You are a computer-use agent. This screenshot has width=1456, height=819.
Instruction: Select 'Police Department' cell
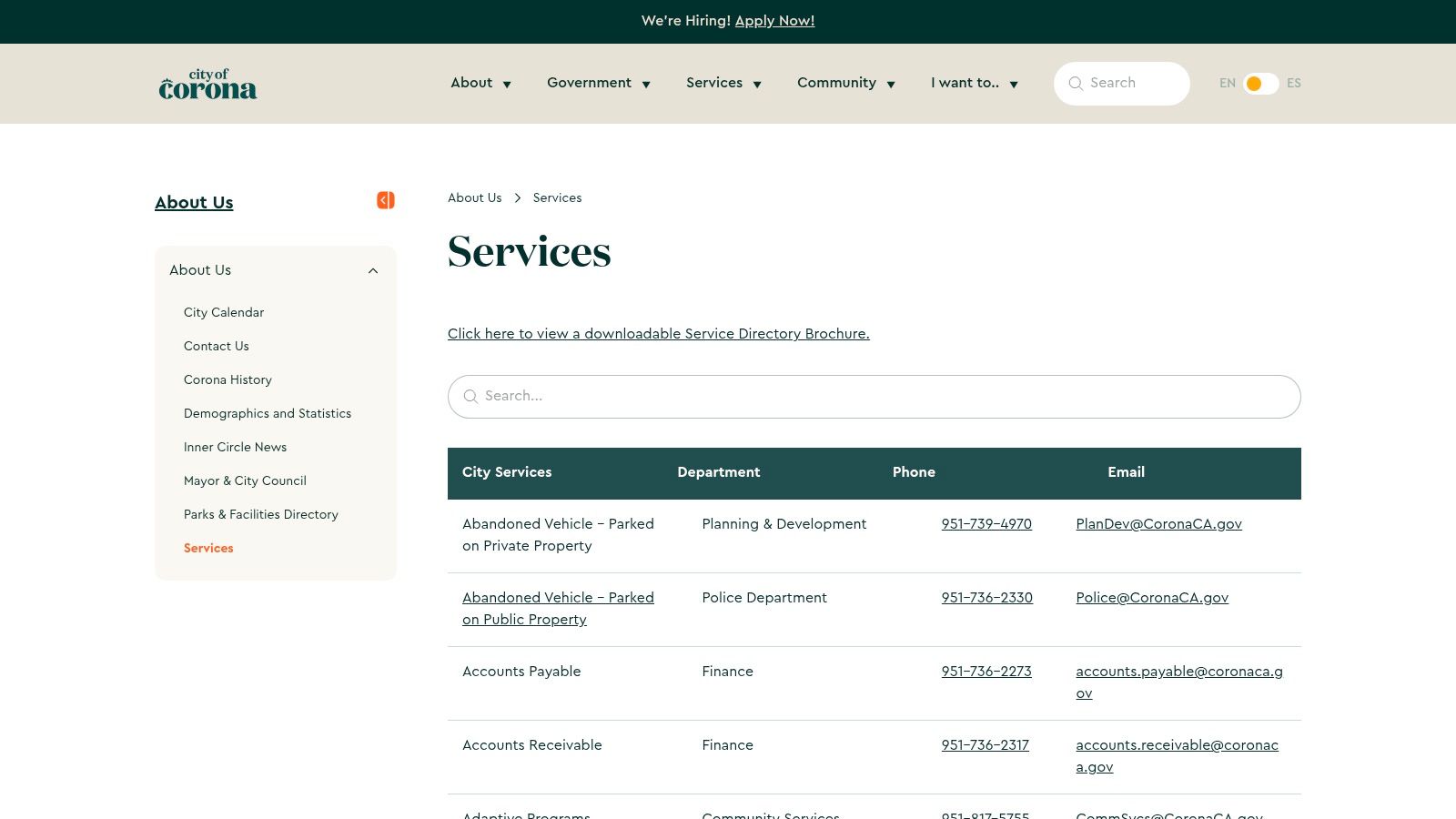(x=764, y=598)
